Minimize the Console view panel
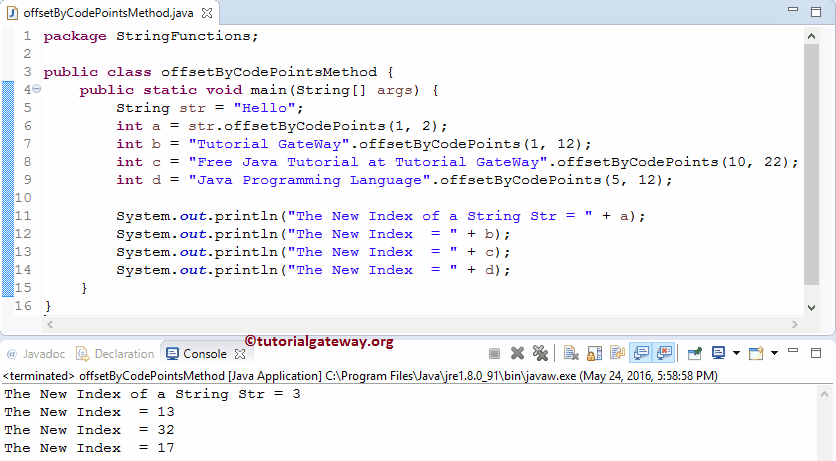Viewport: 836px width, 461px height. [x=793, y=351]
